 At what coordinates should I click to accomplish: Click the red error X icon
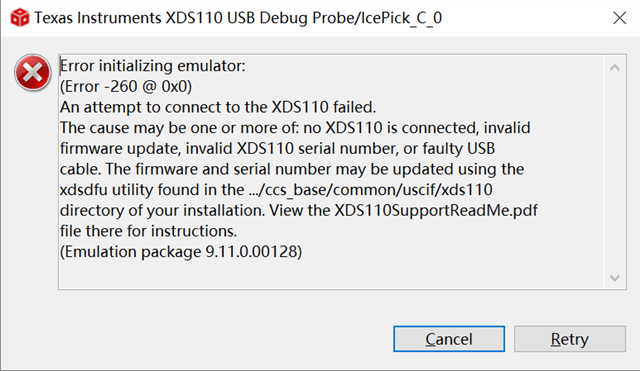click(x=33, y=73)
